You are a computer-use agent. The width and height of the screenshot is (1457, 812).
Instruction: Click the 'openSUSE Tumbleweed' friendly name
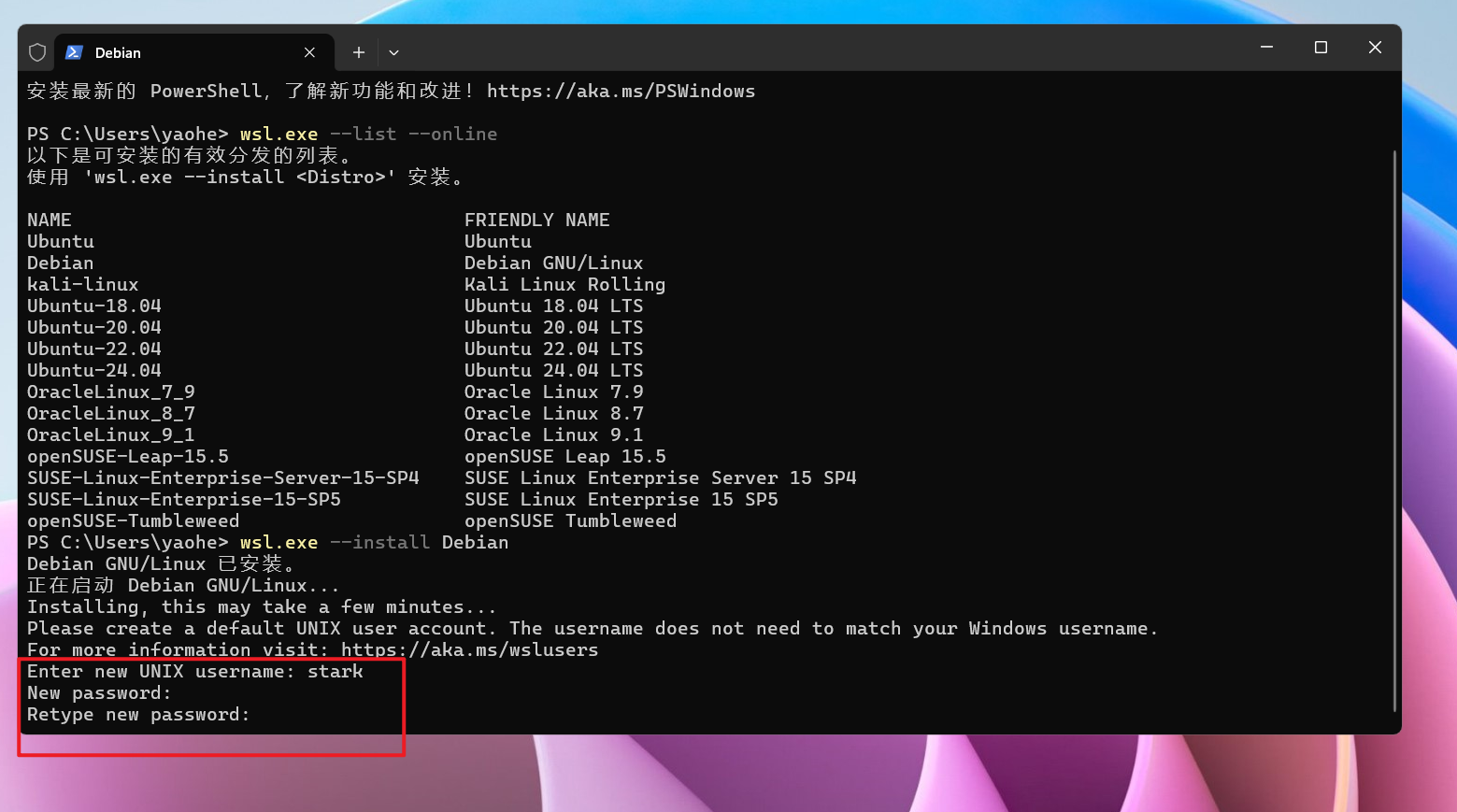point(570,520)
